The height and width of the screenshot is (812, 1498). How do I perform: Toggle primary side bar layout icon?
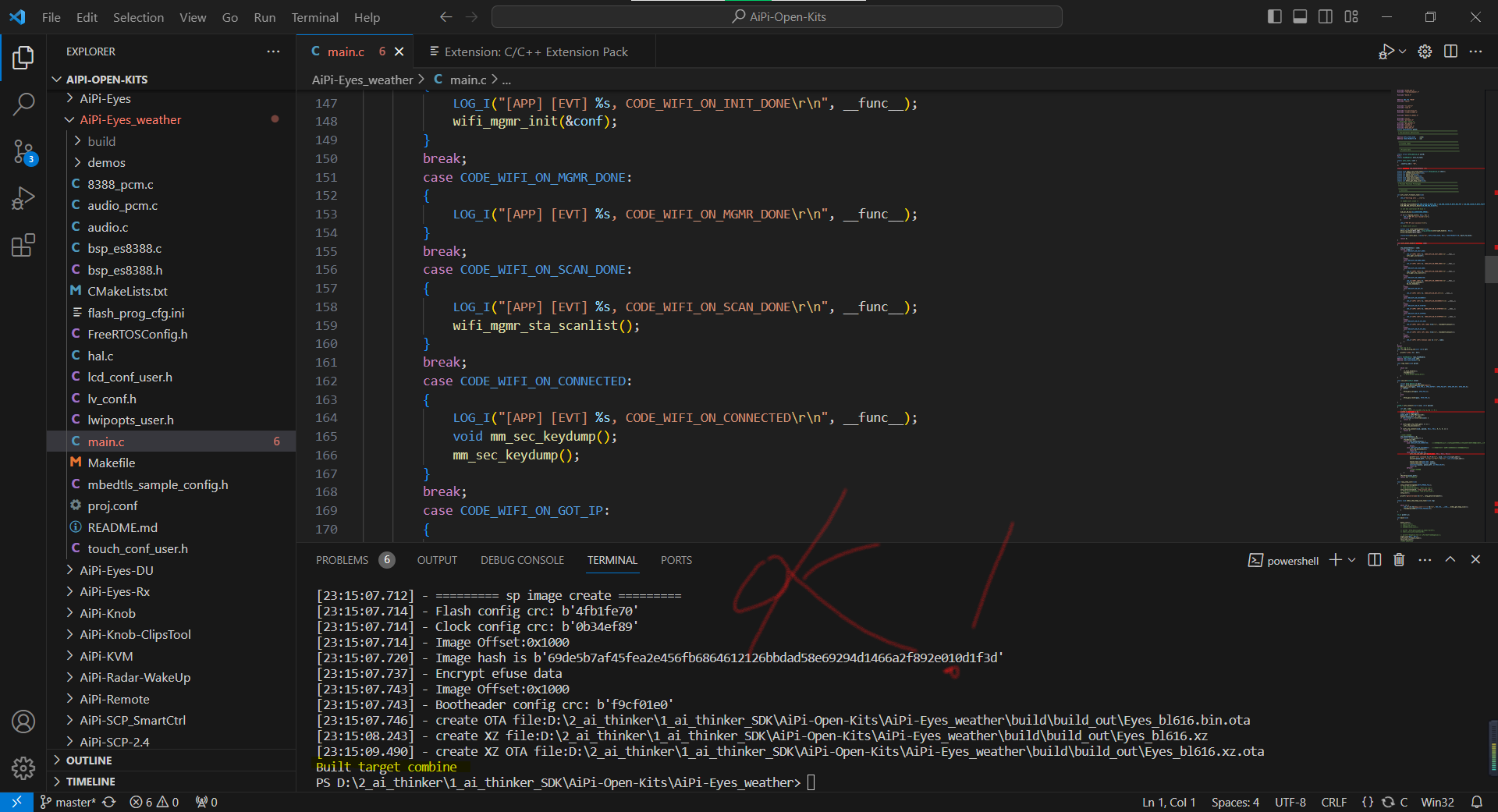click(1275, 16)
